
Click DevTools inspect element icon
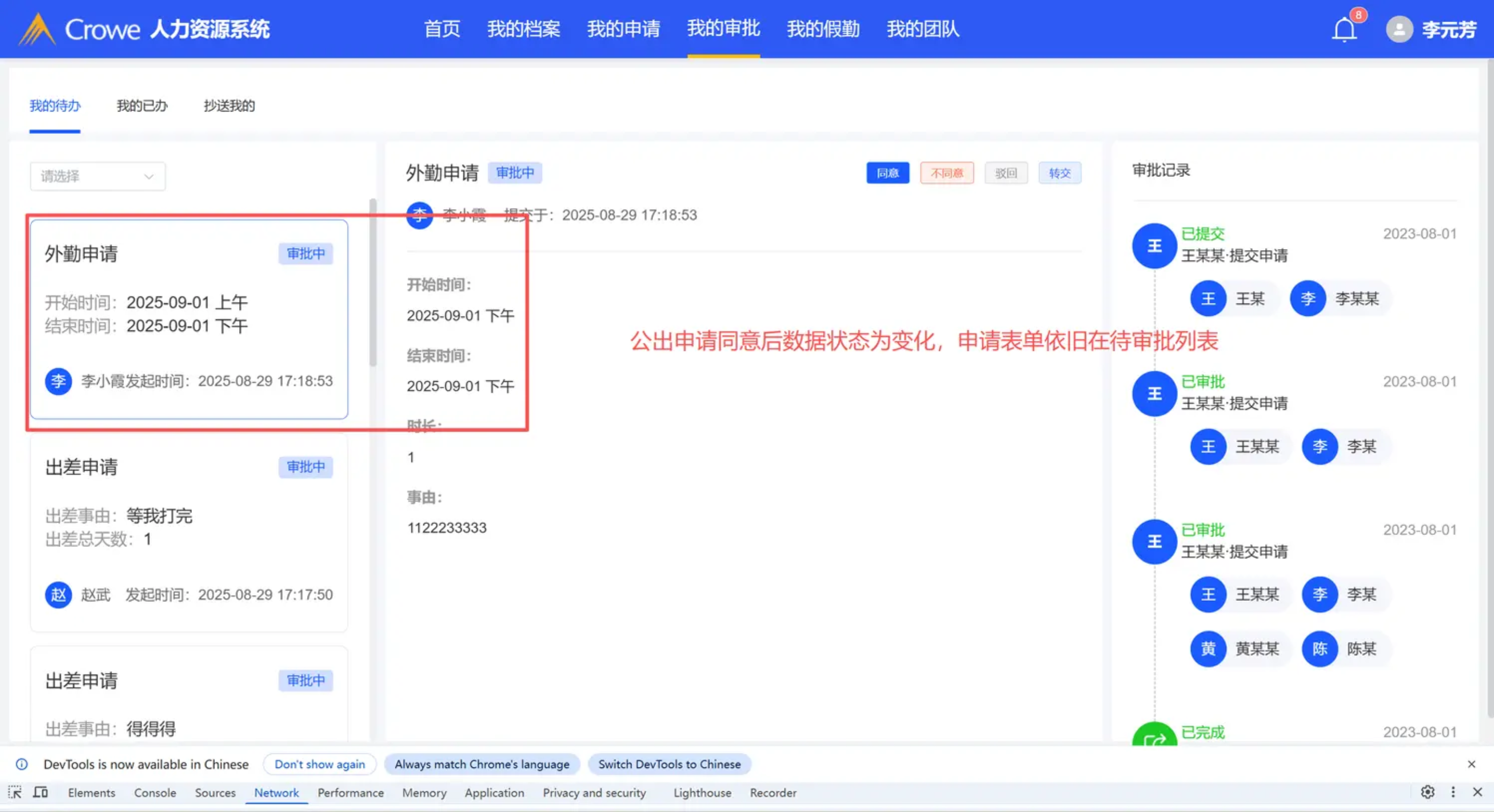coord(15,792)
